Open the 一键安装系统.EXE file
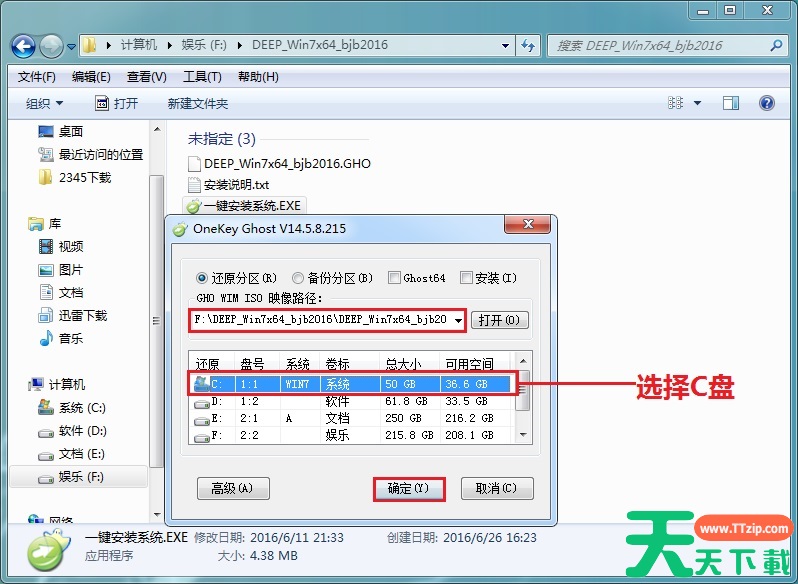The width and height of the screenshot is (798, 584). click(x=251, y=206)
